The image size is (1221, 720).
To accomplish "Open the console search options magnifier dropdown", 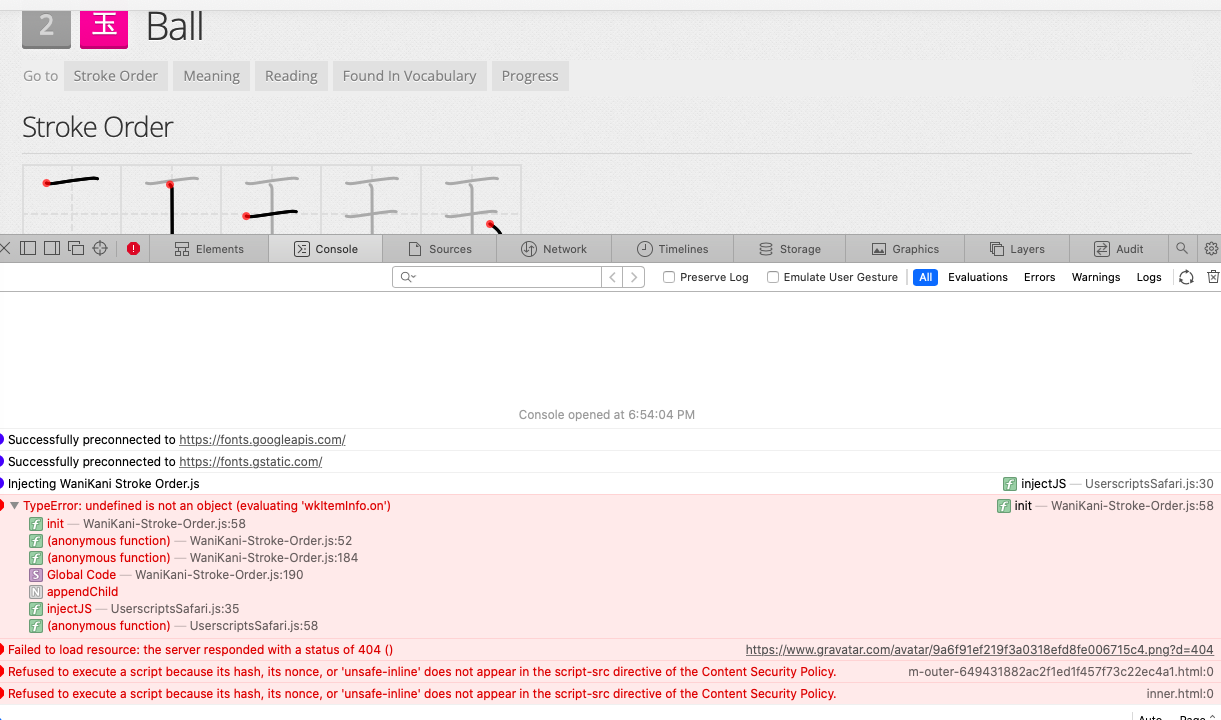I will [408, 277].
